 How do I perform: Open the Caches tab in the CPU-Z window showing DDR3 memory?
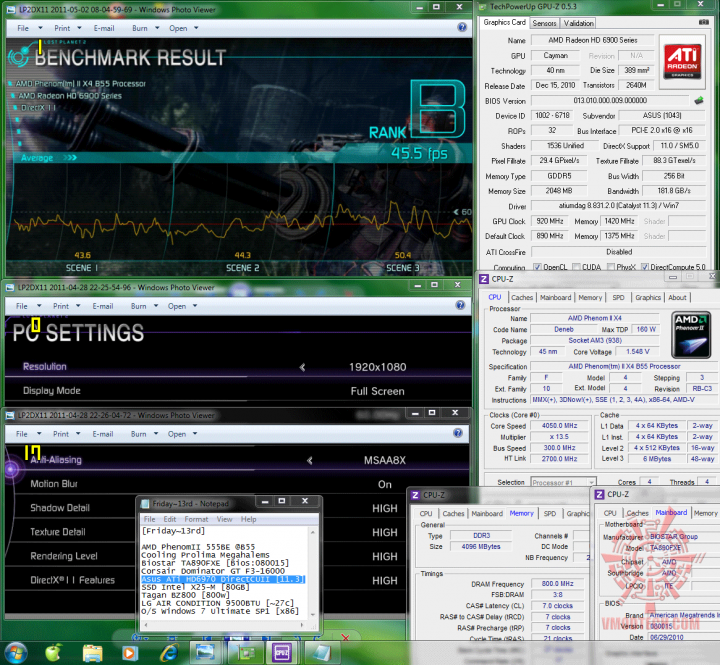click(453, 513)
